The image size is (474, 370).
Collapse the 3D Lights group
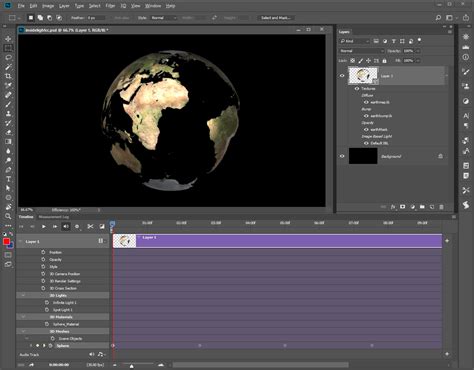(23, 295)
